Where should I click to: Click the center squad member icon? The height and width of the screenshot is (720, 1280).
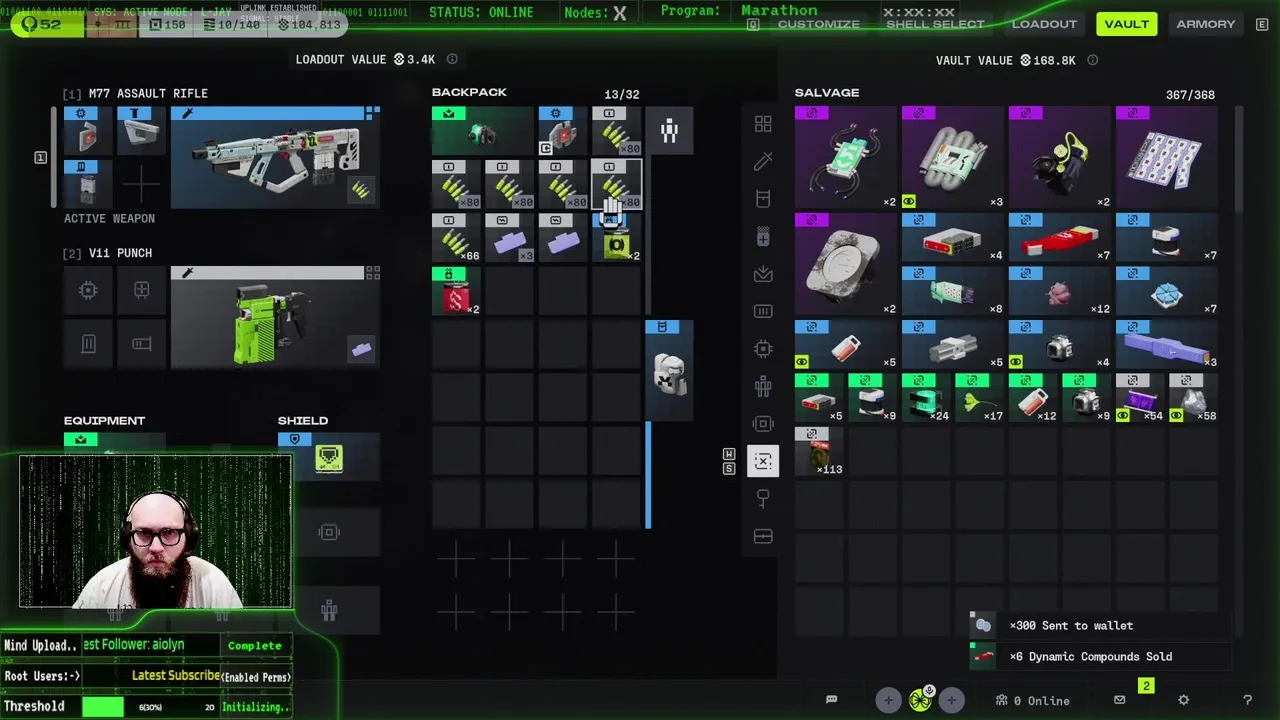[920, 700]
